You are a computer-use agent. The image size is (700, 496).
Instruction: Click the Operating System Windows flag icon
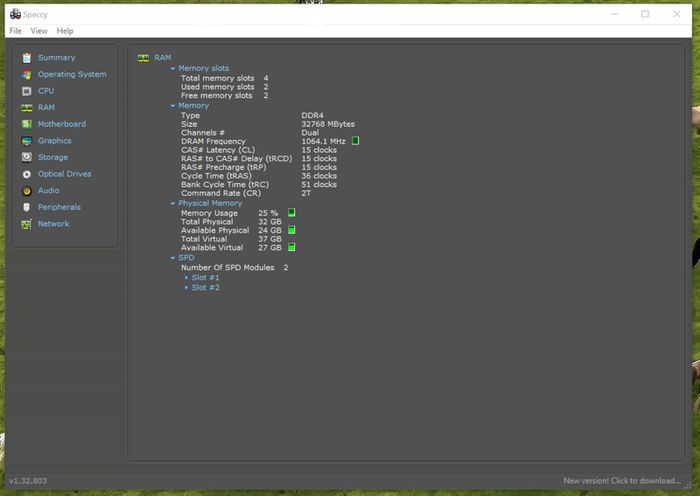coord(27,75)
